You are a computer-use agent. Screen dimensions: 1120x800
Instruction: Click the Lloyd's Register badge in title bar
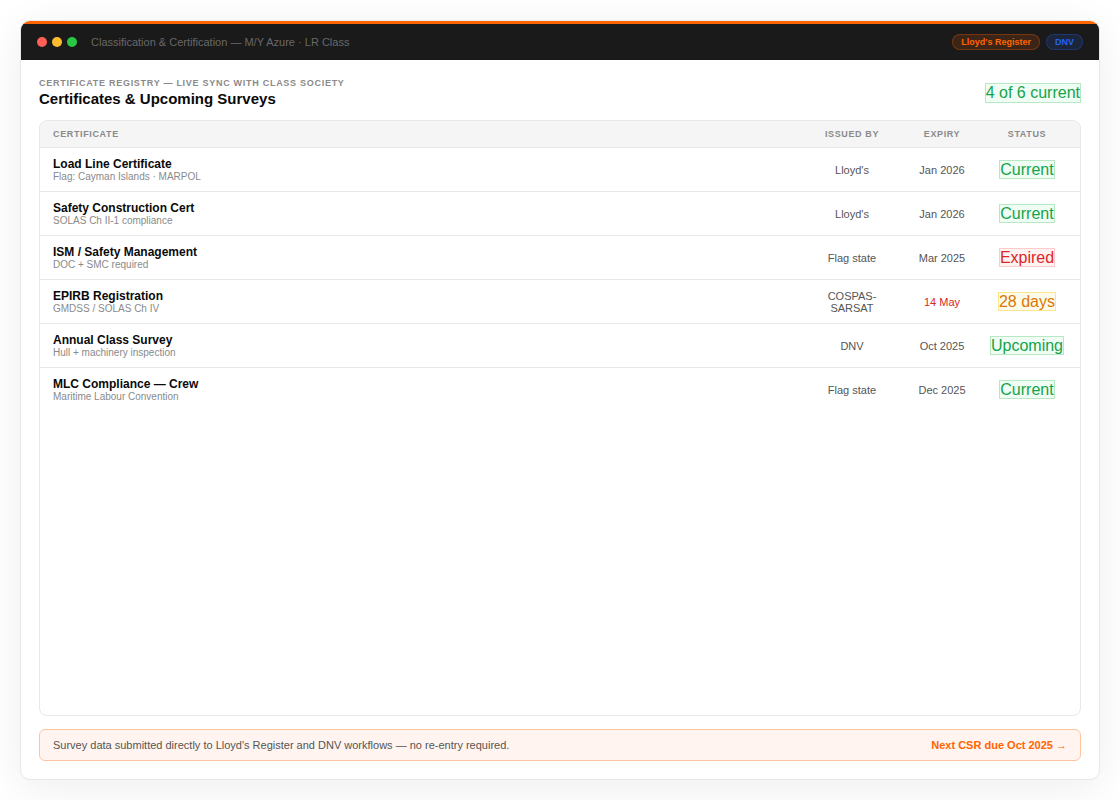point(996,42)
